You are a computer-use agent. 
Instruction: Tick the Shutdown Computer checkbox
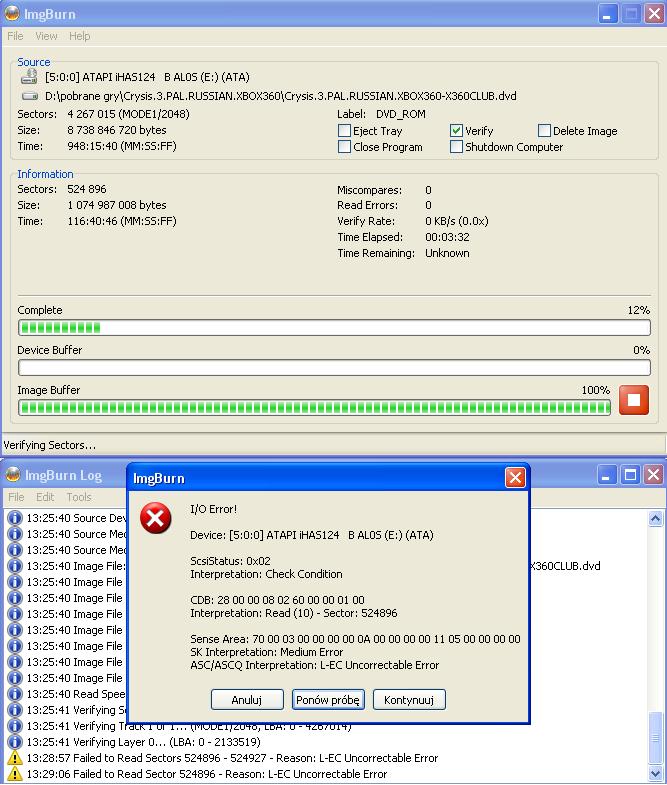[457, 147]
